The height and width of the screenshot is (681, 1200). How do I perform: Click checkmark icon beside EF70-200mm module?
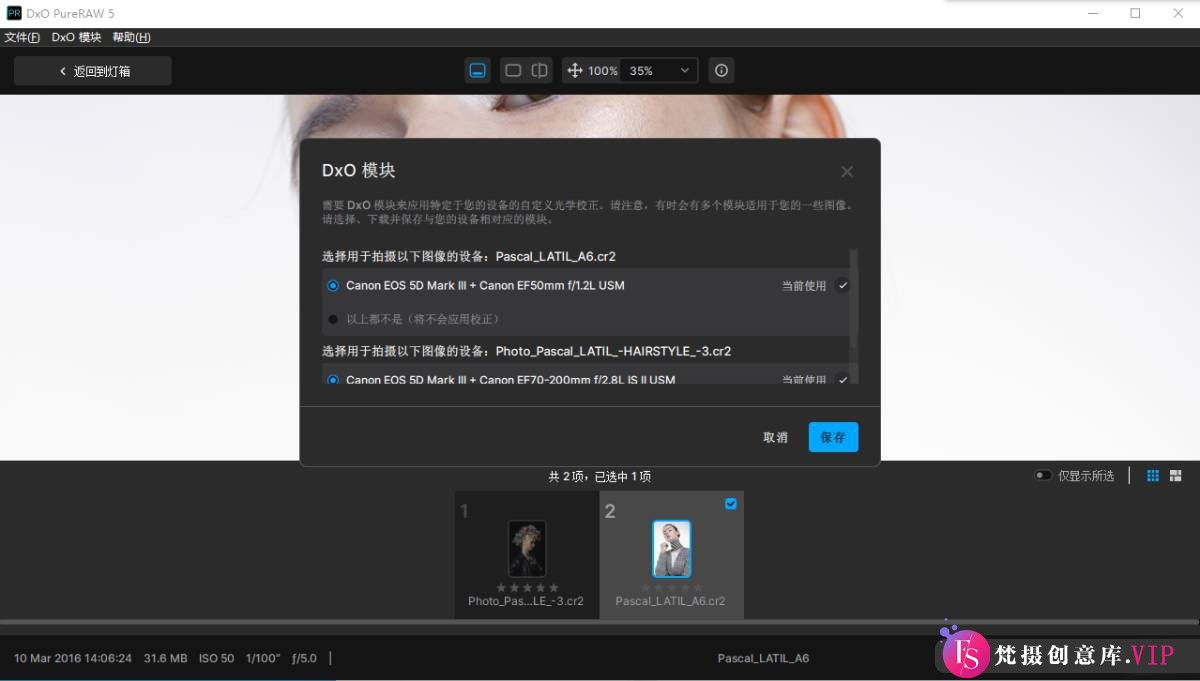(843, 380)
